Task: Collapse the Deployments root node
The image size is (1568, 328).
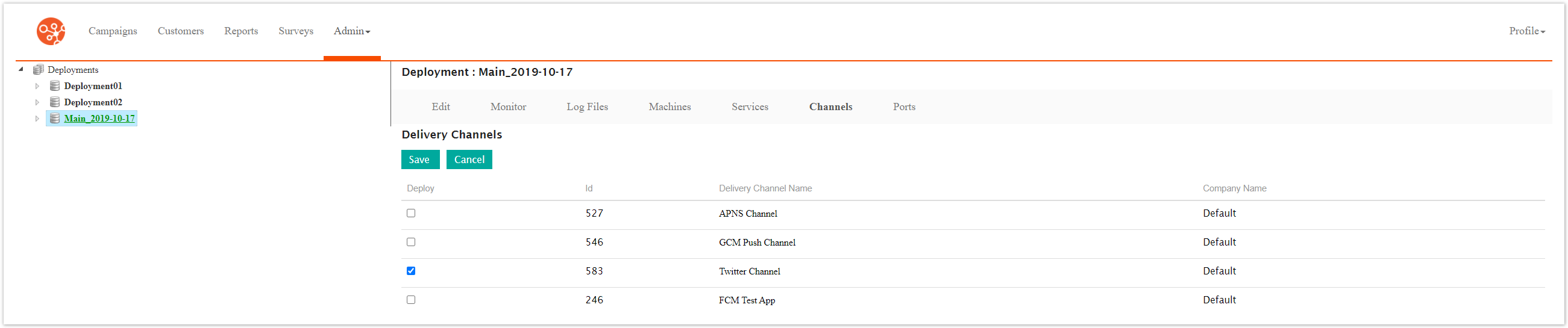Action: [20, 69]
